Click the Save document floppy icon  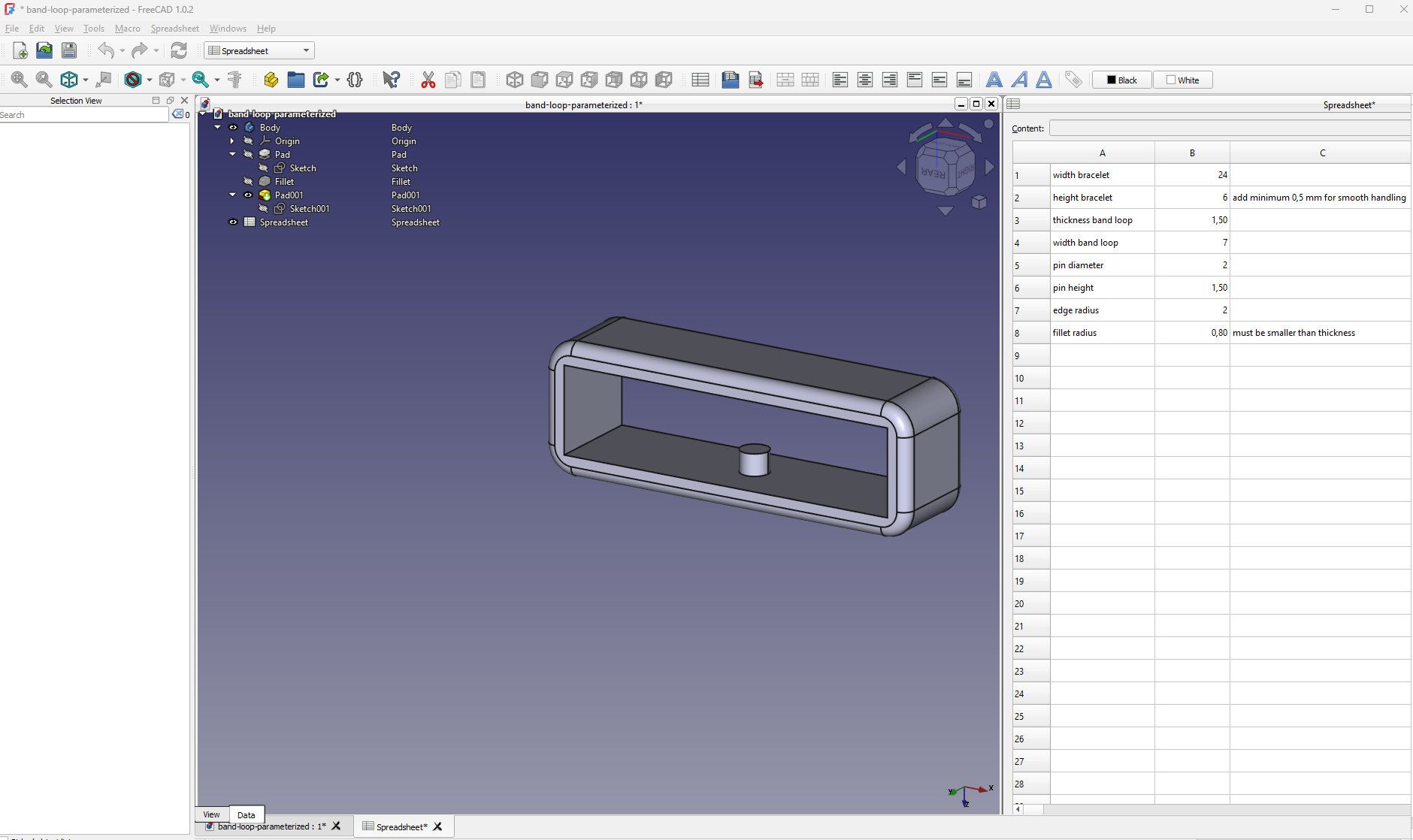tap(69, 50)
